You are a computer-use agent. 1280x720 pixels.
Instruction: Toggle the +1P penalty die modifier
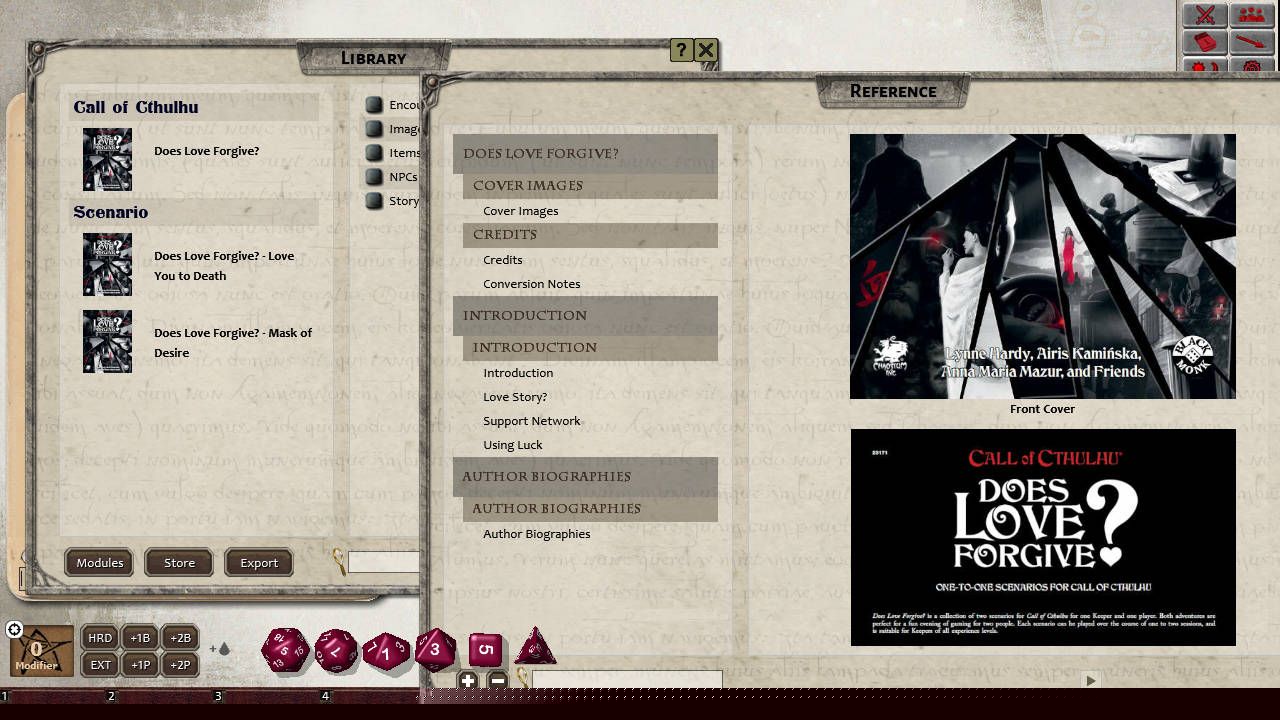tap(140, 664)
